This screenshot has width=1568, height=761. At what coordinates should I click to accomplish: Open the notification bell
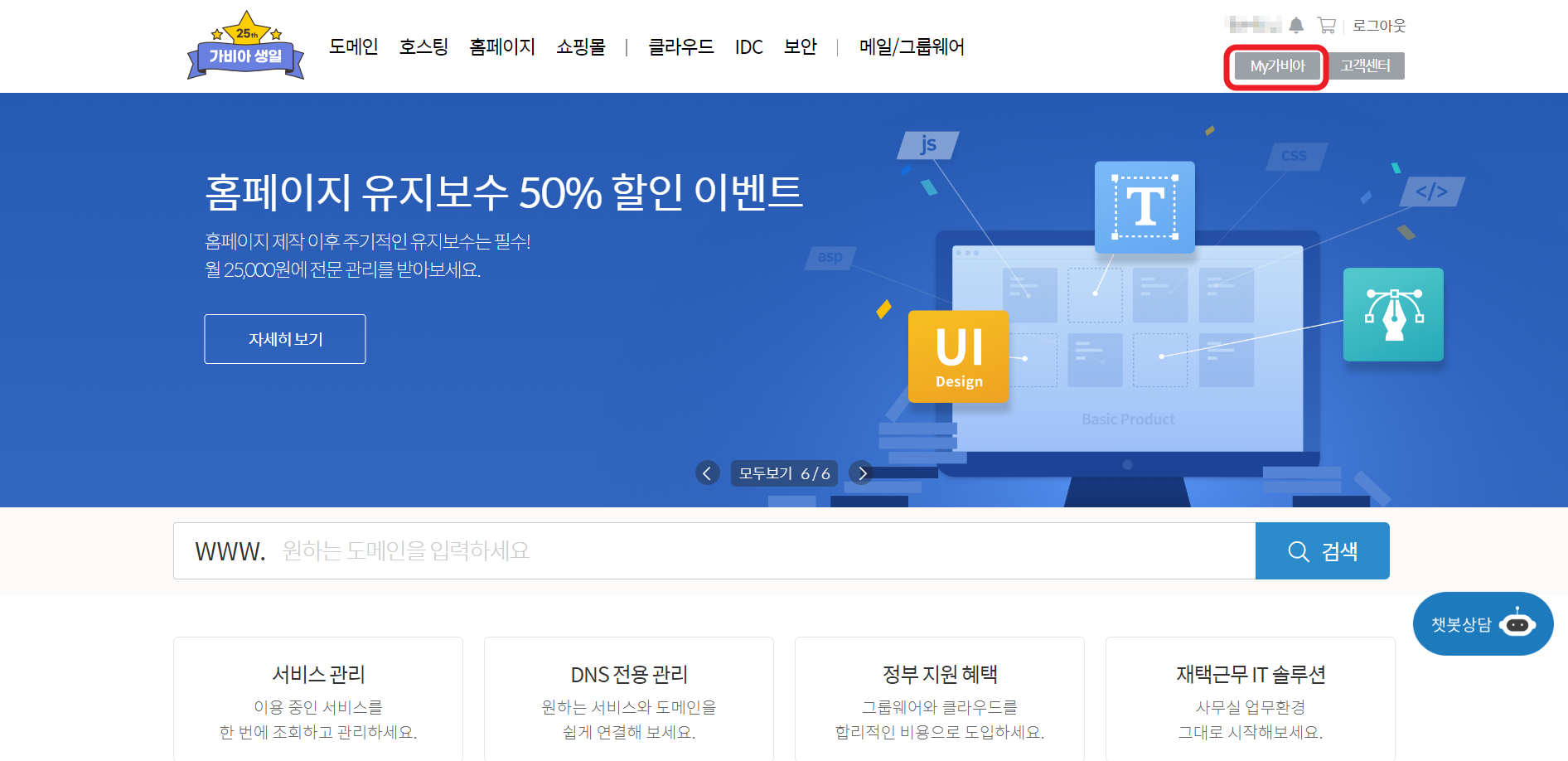tap(1297, 25)
